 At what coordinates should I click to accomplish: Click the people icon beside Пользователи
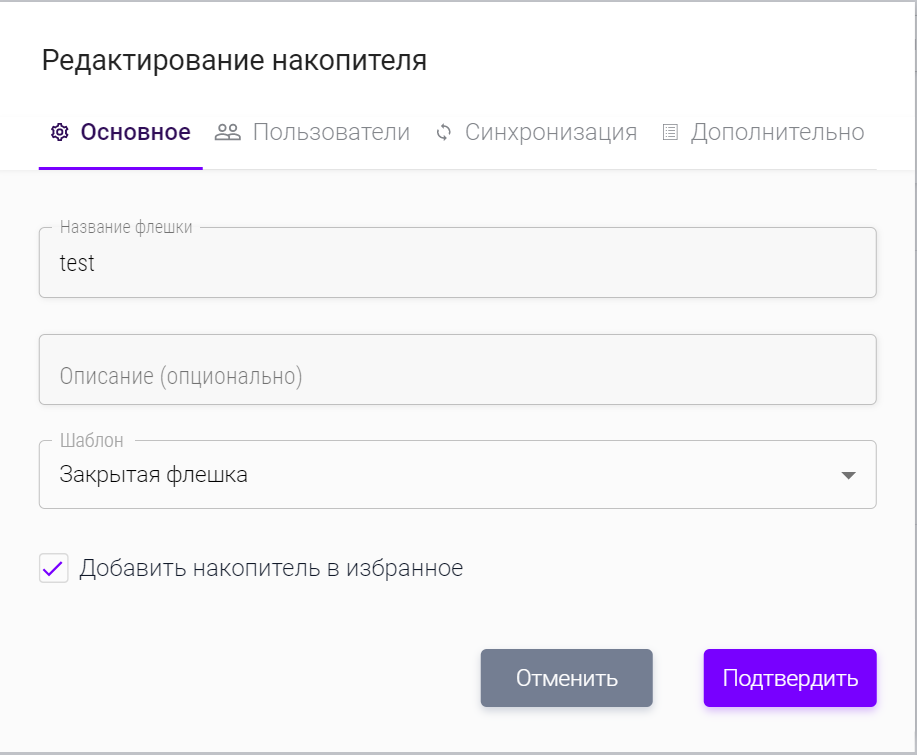[228, 132]
